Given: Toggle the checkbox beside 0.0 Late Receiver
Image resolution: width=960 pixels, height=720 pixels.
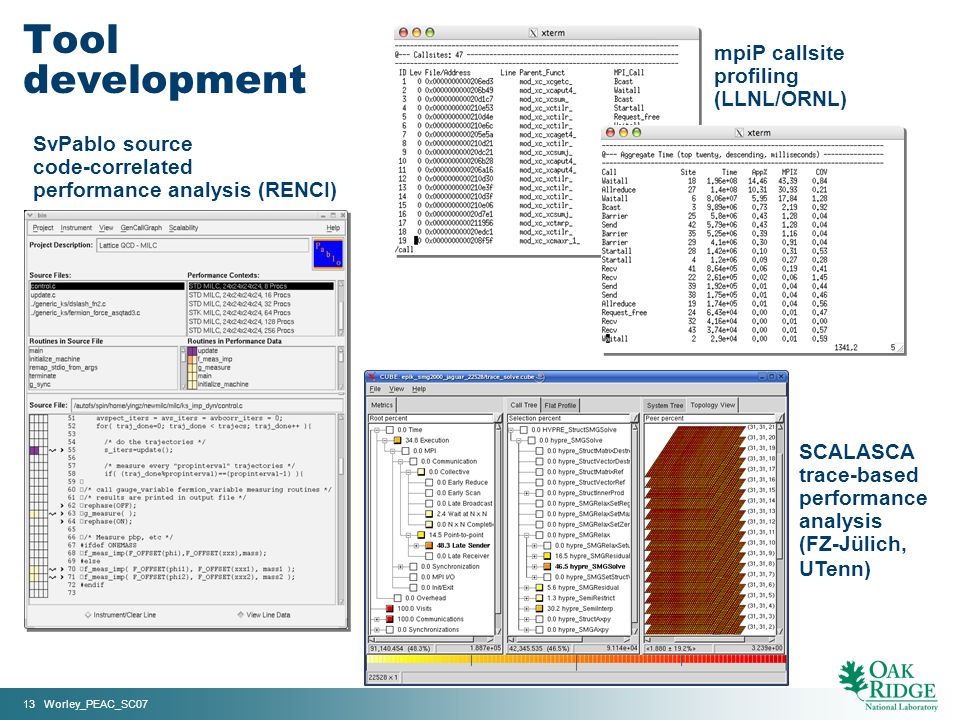Looking at the screenshot, I should [x=429, y=556].
